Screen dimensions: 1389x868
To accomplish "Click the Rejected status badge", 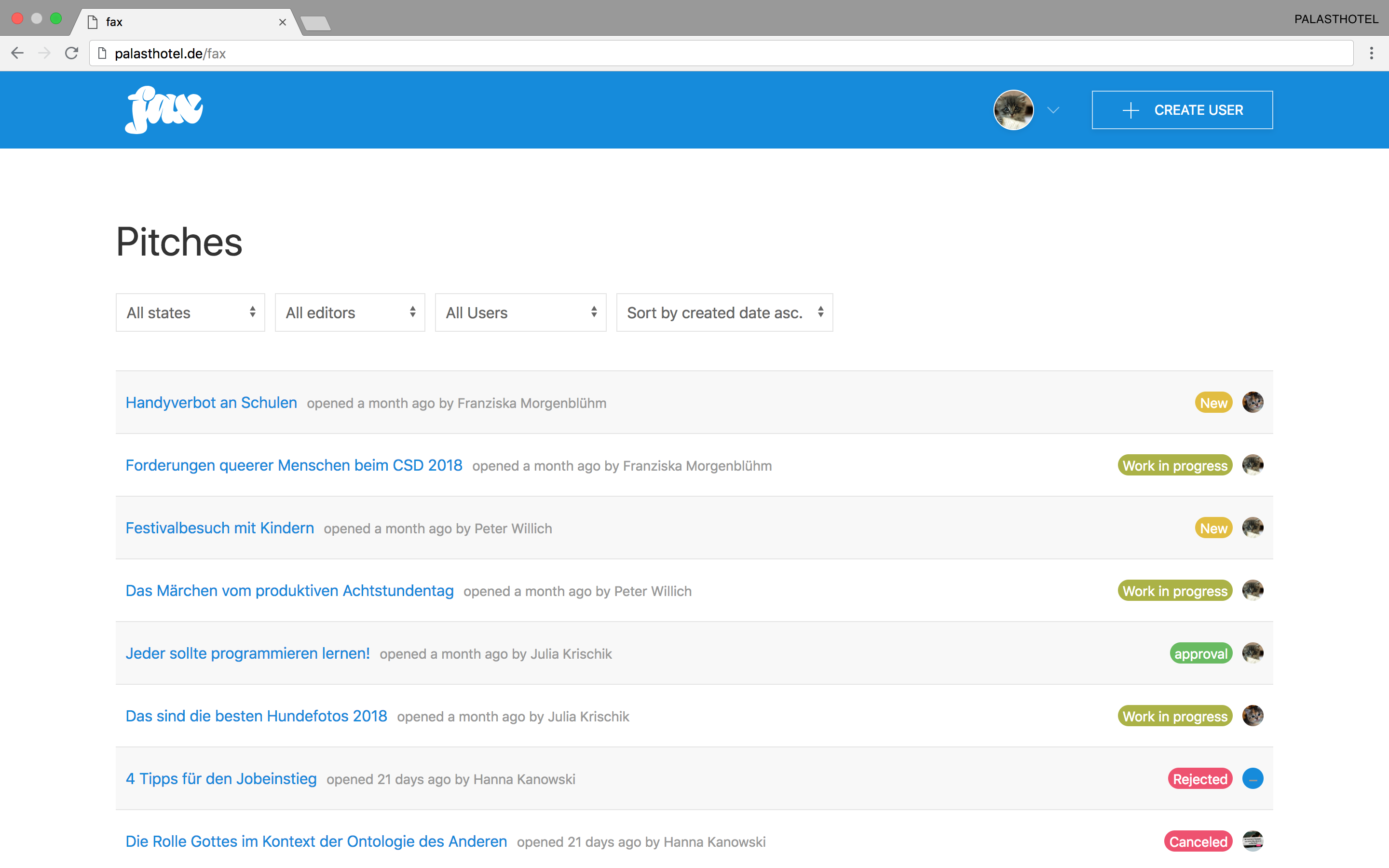I will [x=1199, y=779].
